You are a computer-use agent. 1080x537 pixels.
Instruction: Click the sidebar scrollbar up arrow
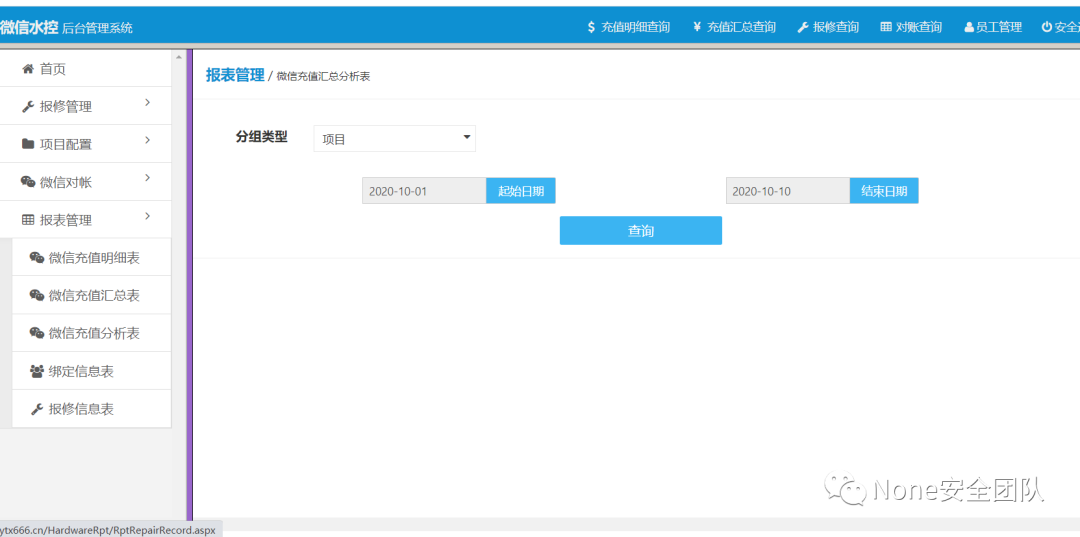click(x=179, y=56)
